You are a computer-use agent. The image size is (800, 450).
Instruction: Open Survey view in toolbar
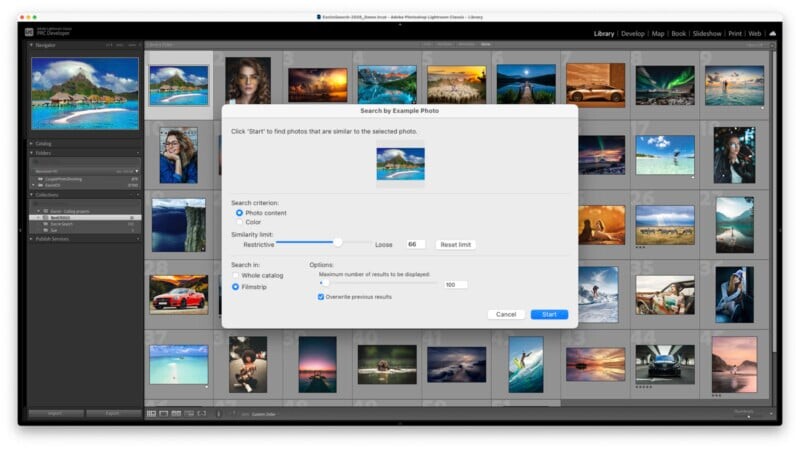tap(188, 413)
